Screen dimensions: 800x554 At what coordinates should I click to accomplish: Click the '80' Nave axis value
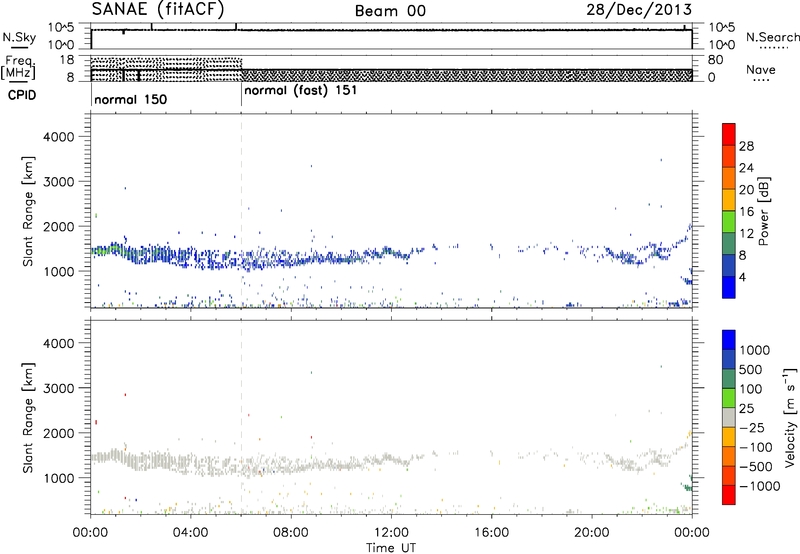pos(715,60)
